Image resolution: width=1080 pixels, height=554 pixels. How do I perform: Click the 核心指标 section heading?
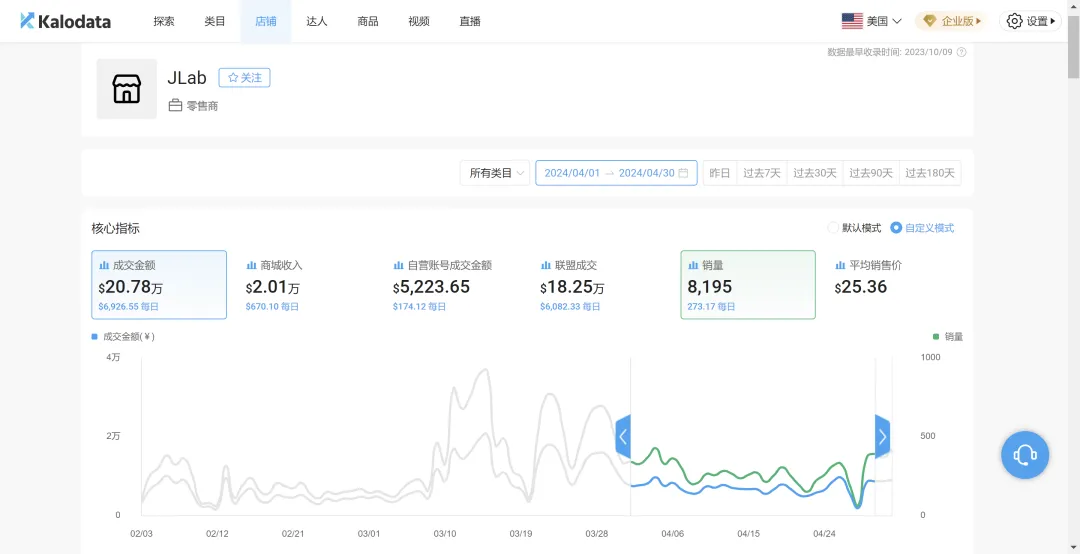(x=116, y=228)
